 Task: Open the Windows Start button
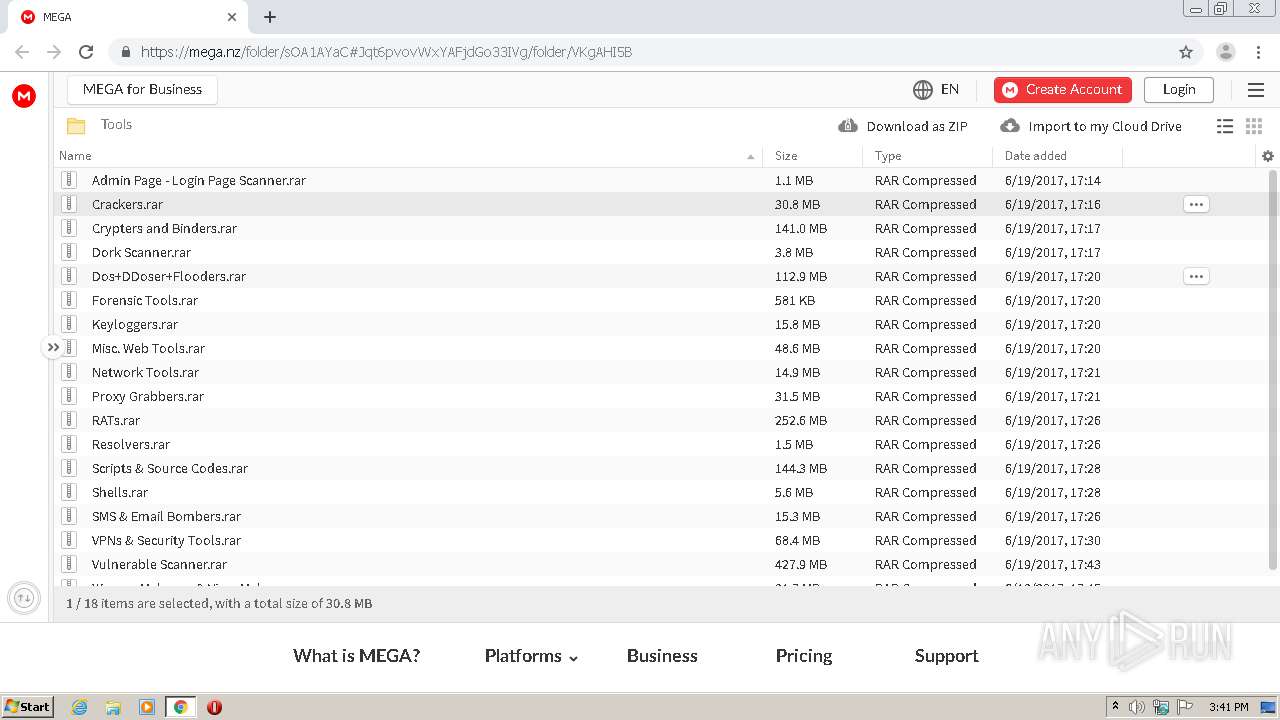(28, 707)
